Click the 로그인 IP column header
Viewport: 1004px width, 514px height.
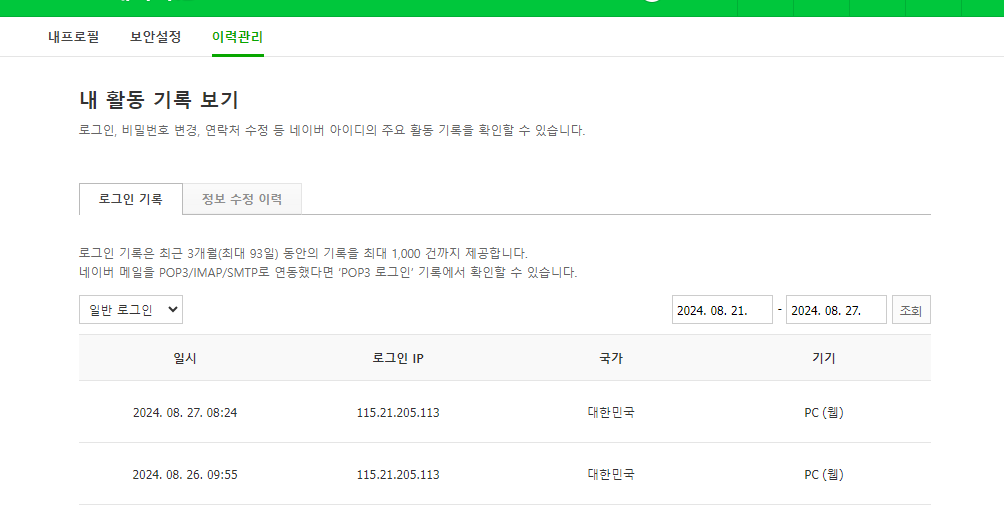[397, 358]
